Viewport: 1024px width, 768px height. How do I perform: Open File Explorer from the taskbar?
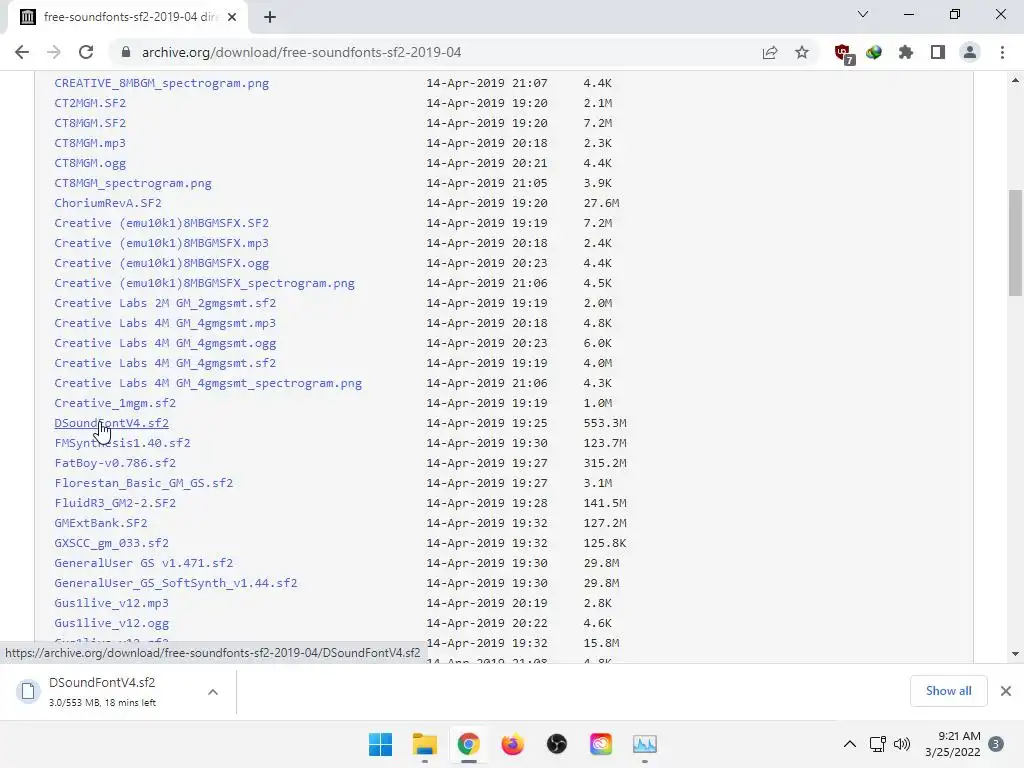(x=424, y=744)
